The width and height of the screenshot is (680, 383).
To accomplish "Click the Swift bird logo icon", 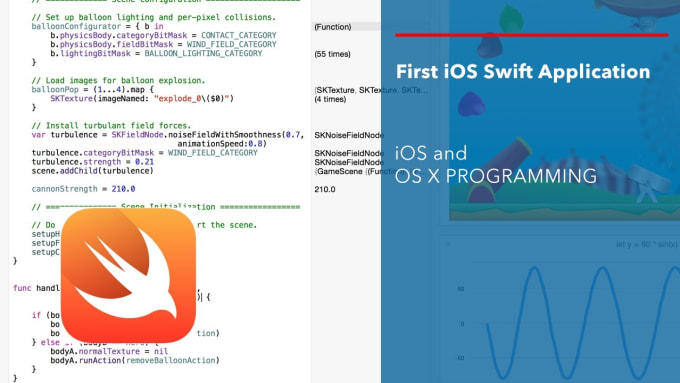I will [128, 275].
